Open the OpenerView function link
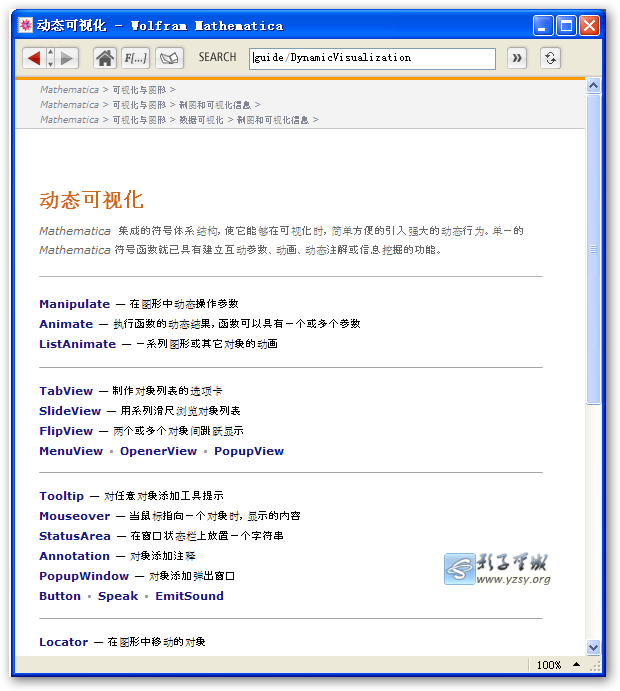 158,451
